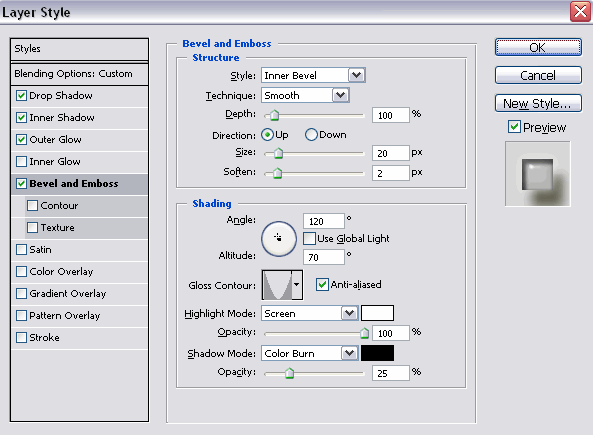The width and height of the screenshot is (593, 435).
Task: Select the Down direction radio button
Action: tap(311, 135)
